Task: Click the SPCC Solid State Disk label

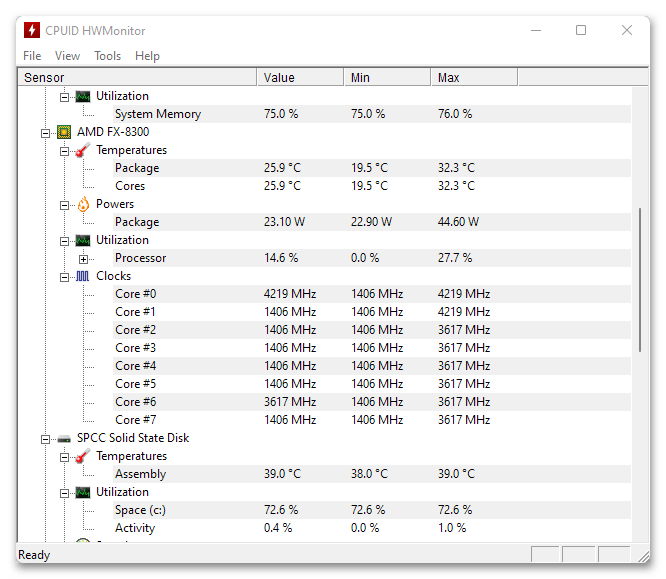Action: tap(133, 438)
